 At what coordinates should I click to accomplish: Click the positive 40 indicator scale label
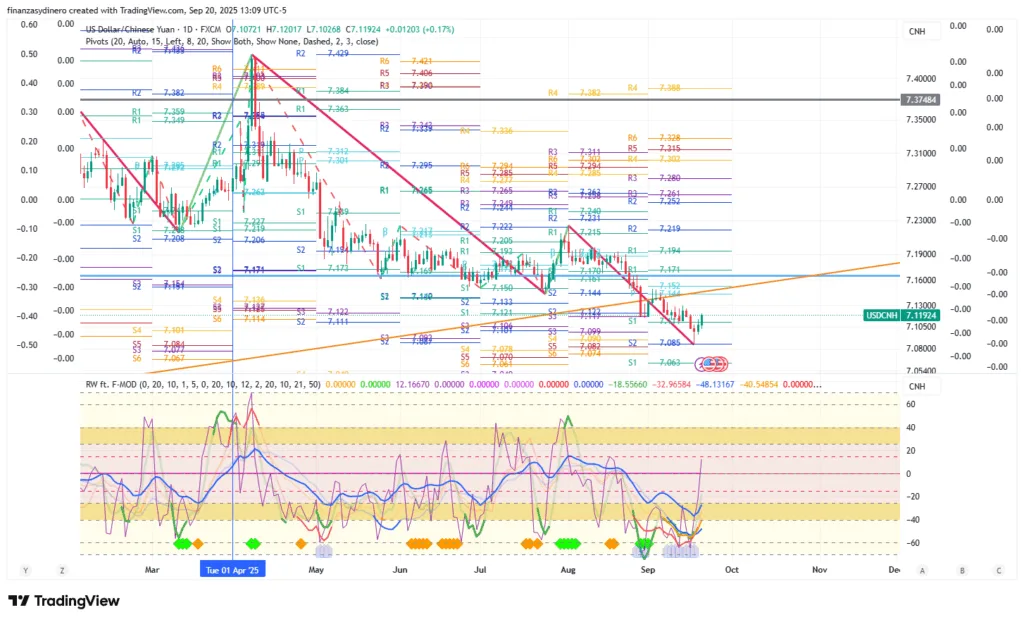[910, 428]
